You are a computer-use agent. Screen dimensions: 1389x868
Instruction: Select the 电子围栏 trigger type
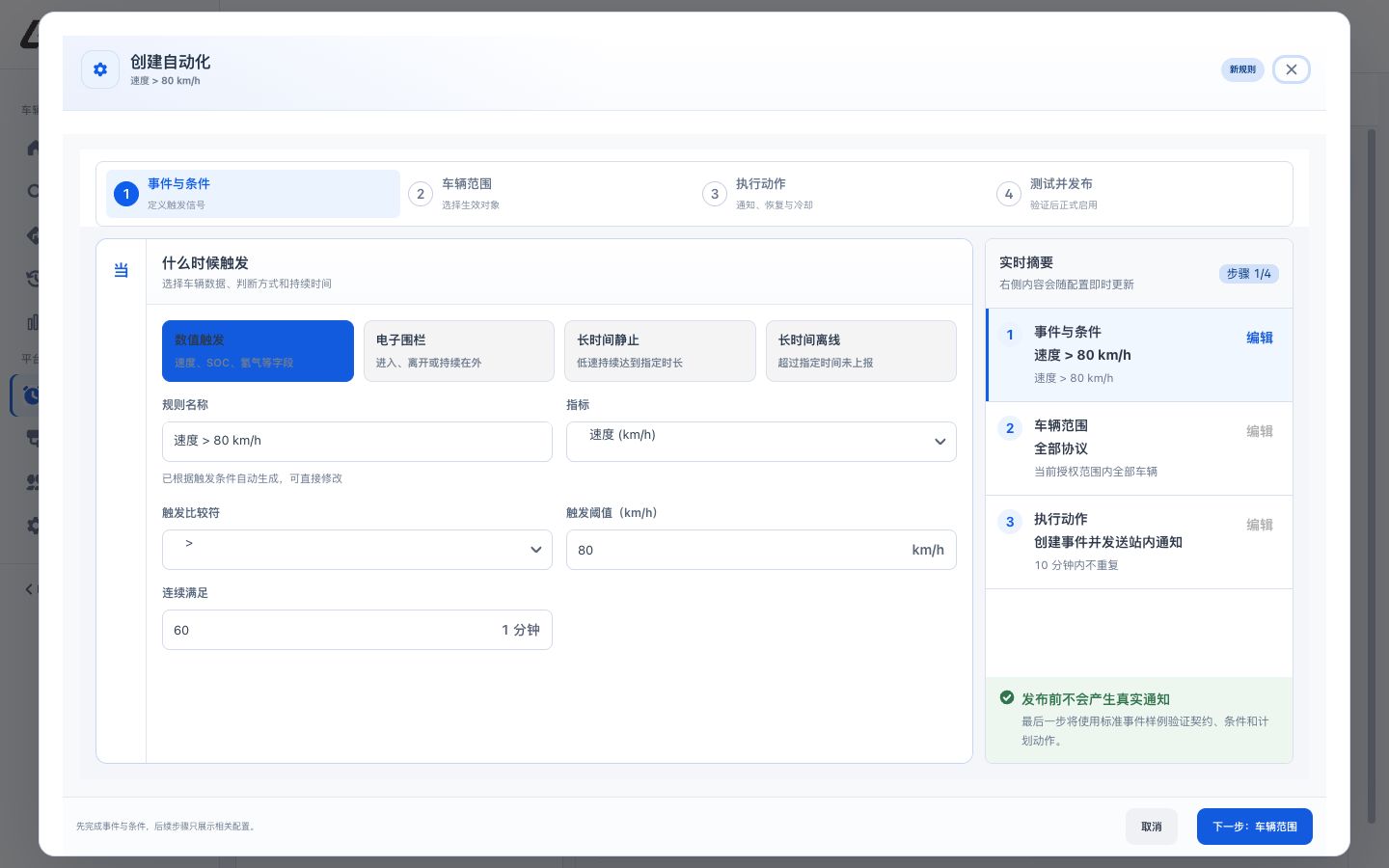[x=459, y=351]
